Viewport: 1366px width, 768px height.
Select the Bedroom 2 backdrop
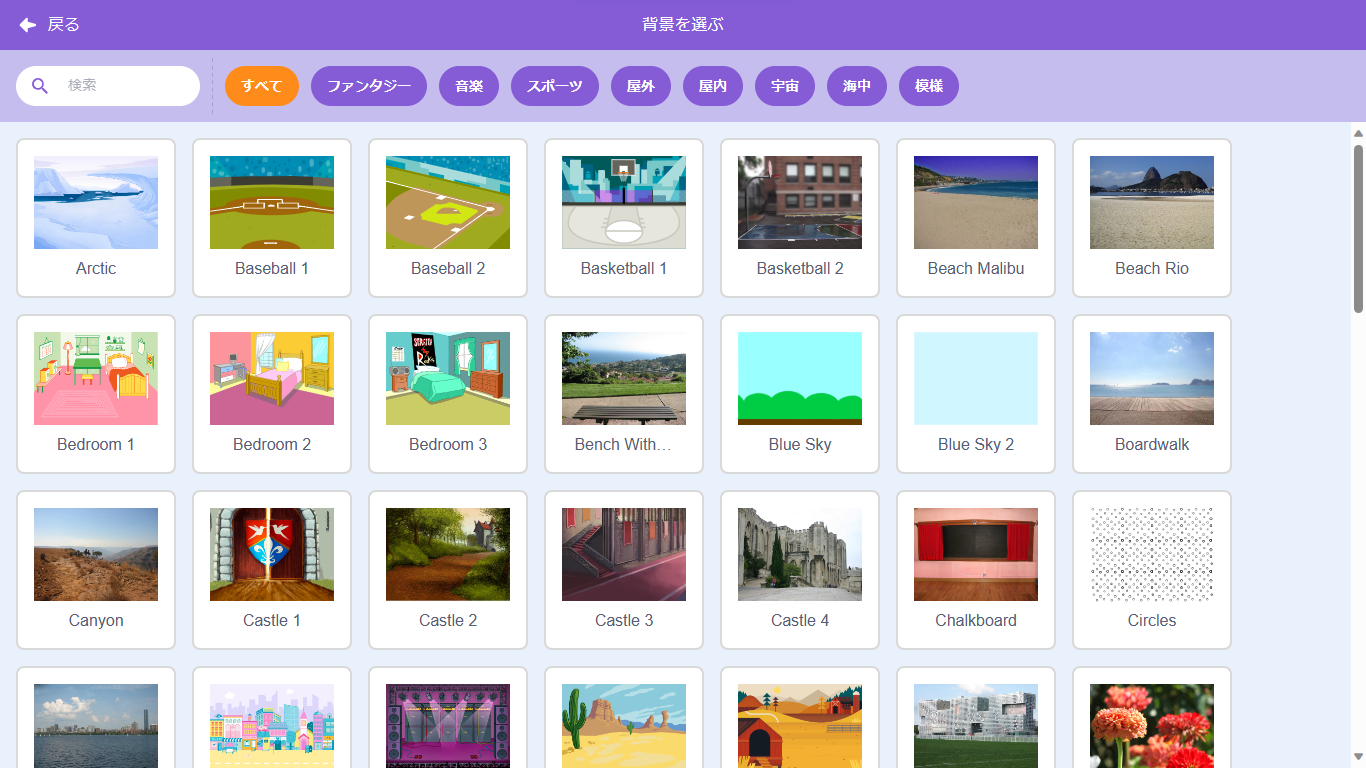[x=272, y=394]
